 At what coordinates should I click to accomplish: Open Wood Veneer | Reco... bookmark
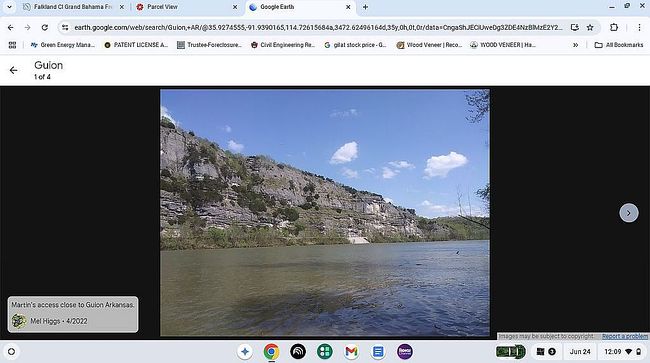[429, 45]
